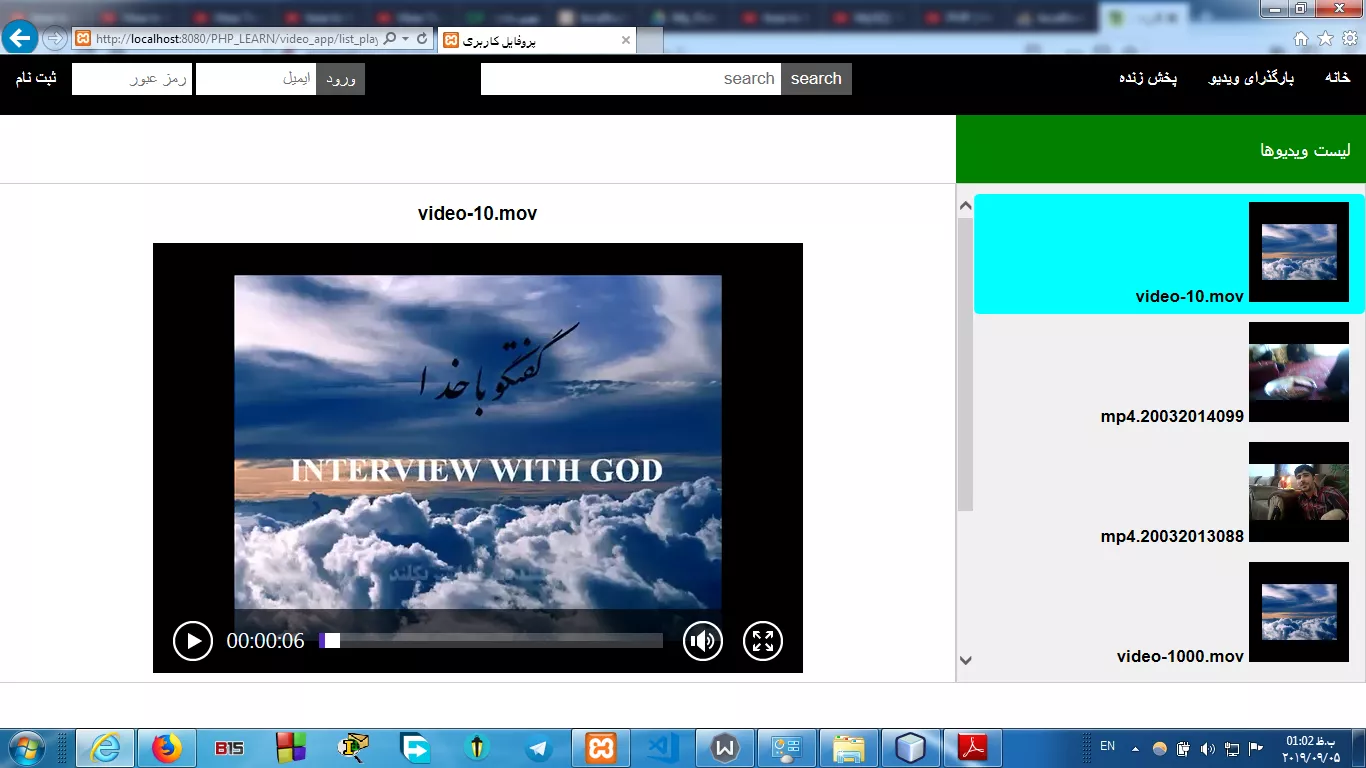Show hidden system tray icons
Viewport: 1366px width, 768px height.
[1135, 748]
